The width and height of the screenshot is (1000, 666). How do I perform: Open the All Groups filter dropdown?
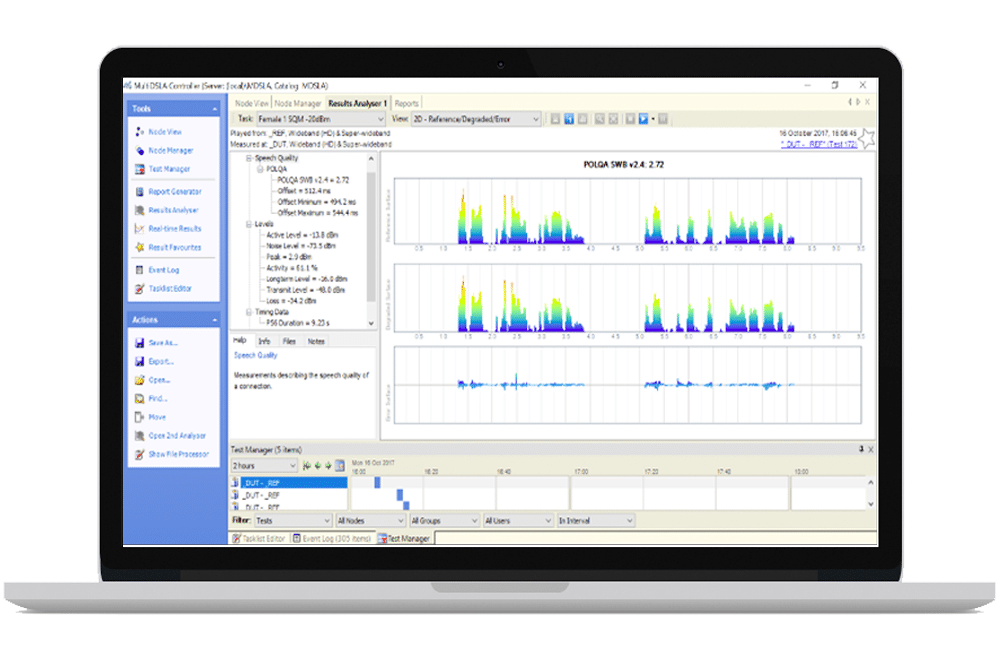click(445, 521)
